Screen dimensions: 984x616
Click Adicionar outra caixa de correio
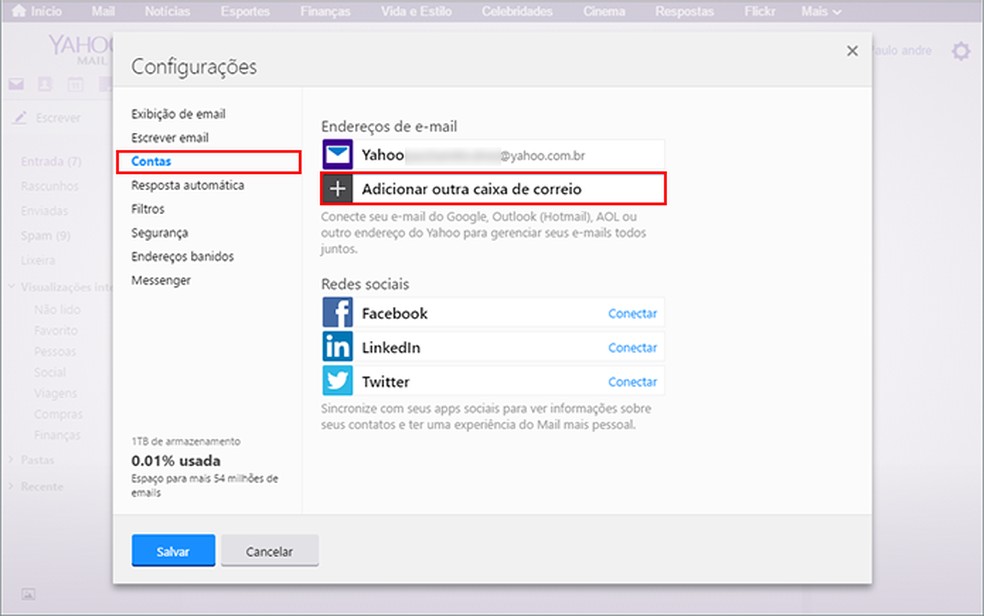click(493, 189)
